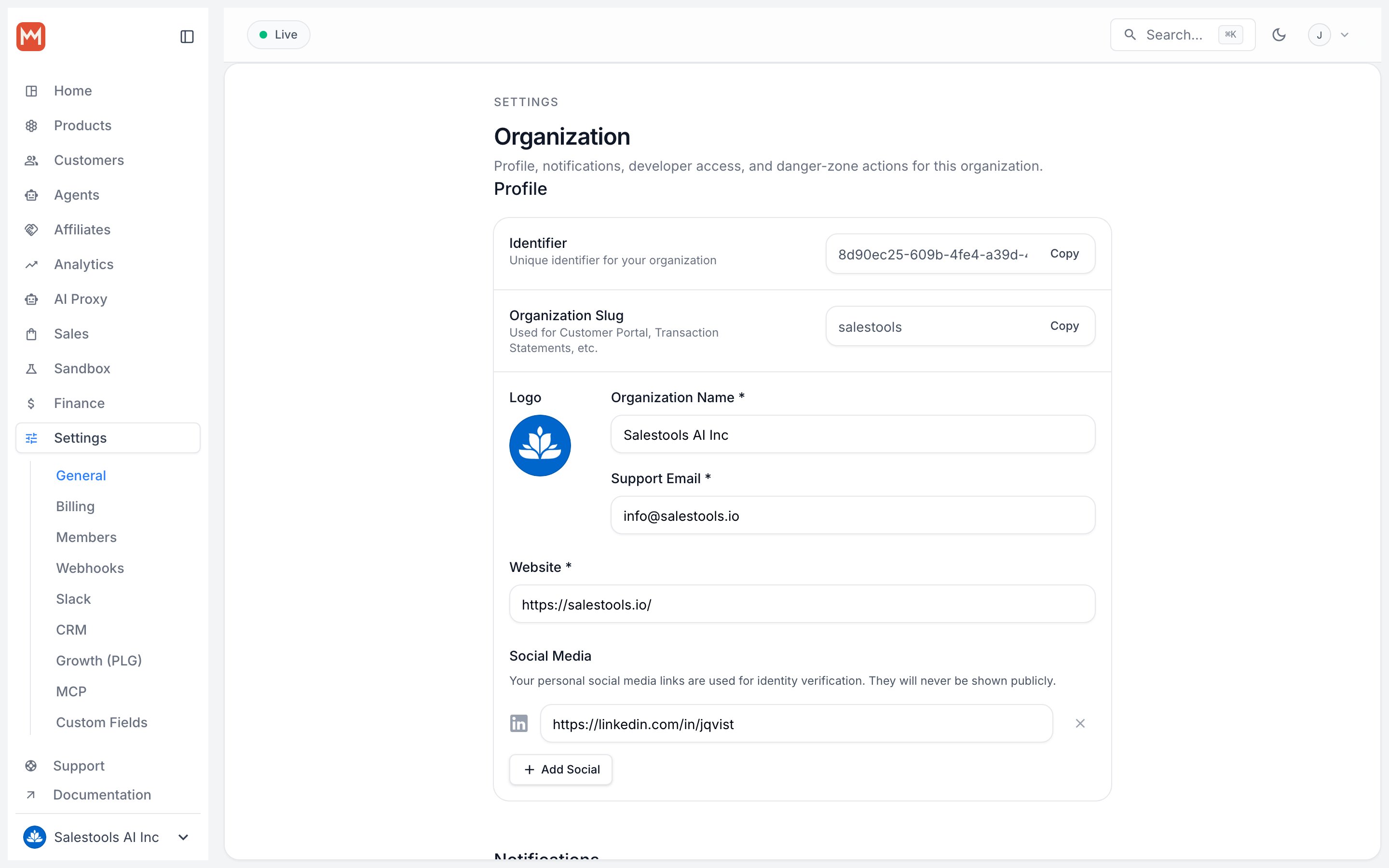The image size is (1389, 868).
Task: Click the search magnifier icon
Action: pos(1130,35)
